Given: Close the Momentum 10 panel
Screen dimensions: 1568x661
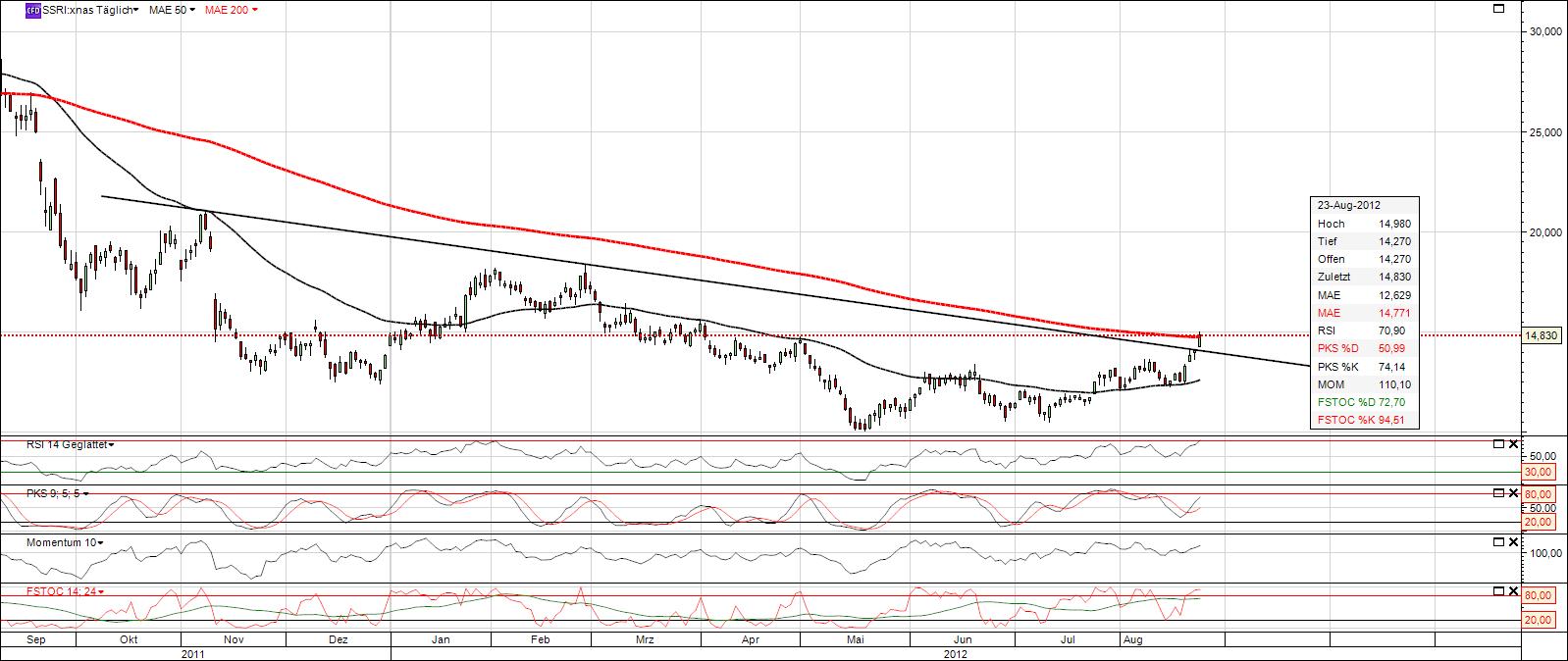Looking at the screenshot, I should 1513,541.
